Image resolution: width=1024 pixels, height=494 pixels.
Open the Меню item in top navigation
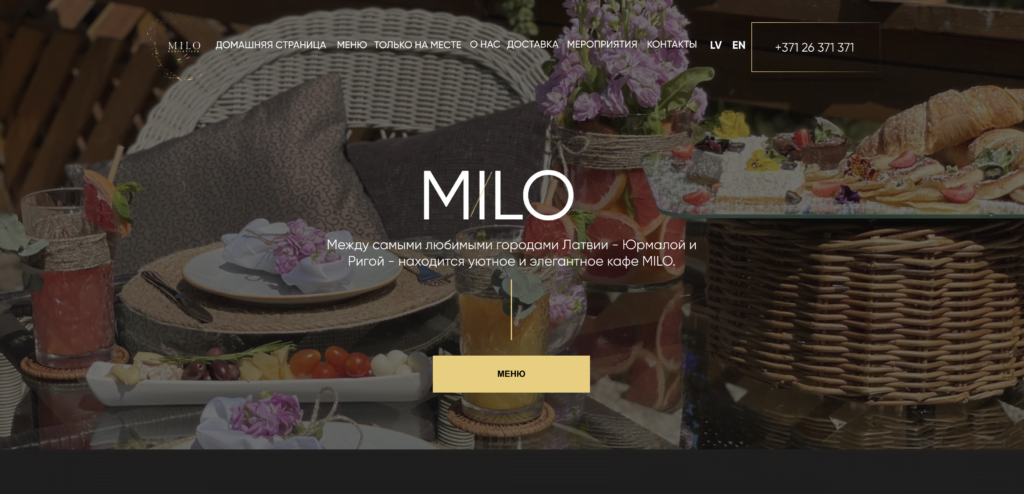point(352,45)
